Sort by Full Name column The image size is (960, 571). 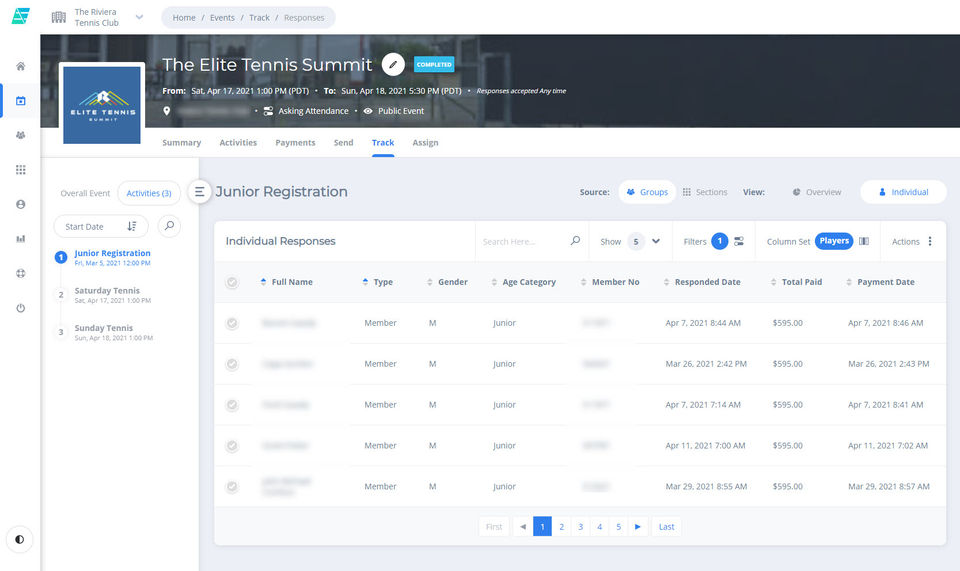287,282
